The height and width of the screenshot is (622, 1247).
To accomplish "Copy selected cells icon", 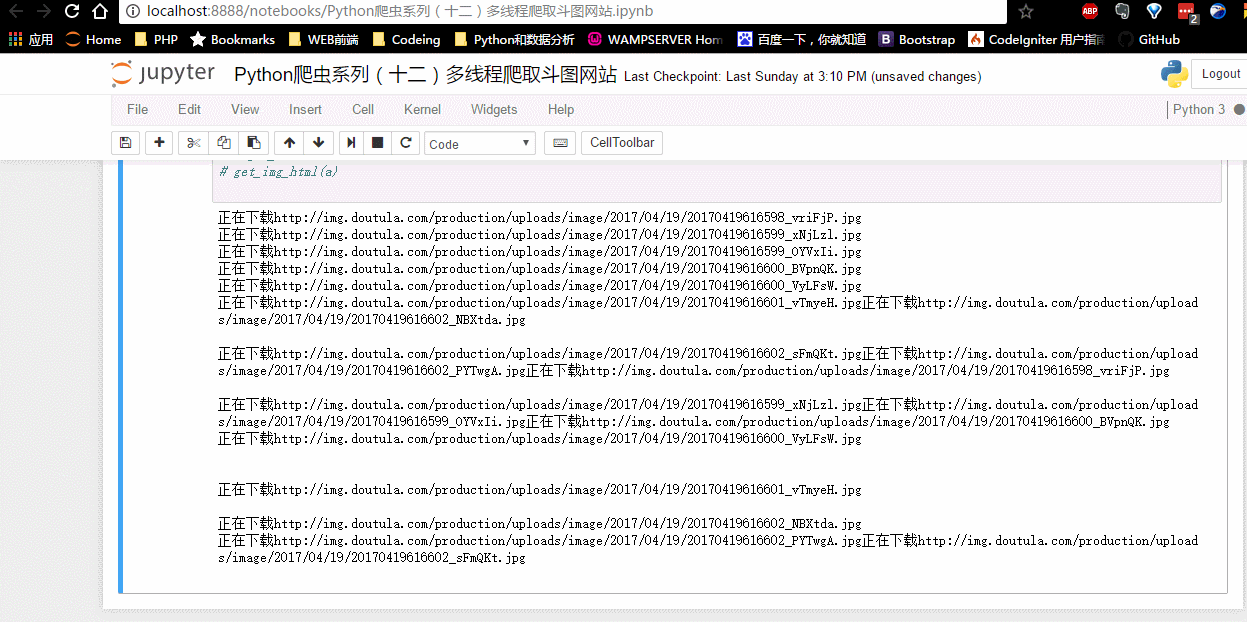I will (x=224, y=143).
